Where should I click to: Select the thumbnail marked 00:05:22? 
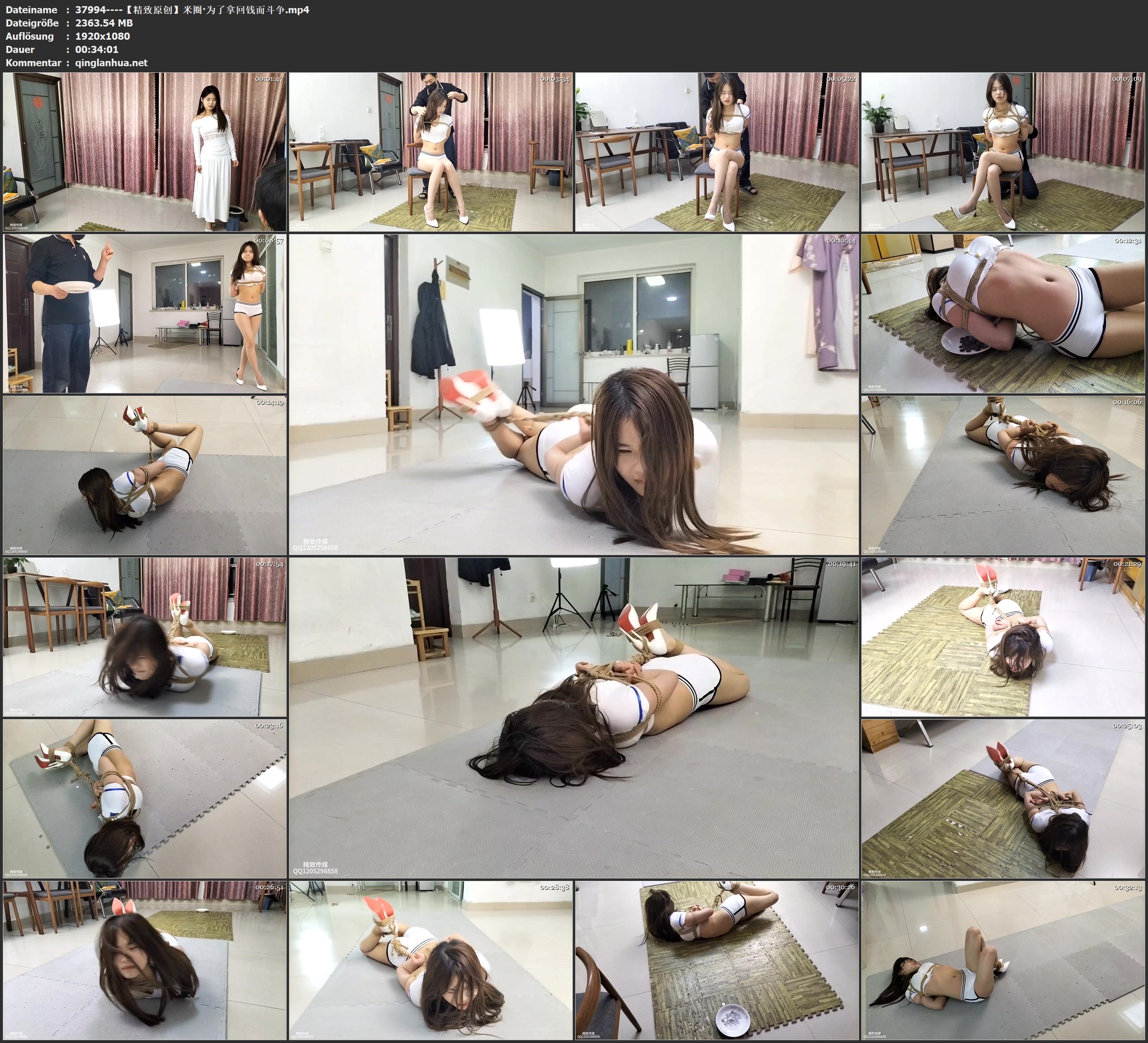716,151
